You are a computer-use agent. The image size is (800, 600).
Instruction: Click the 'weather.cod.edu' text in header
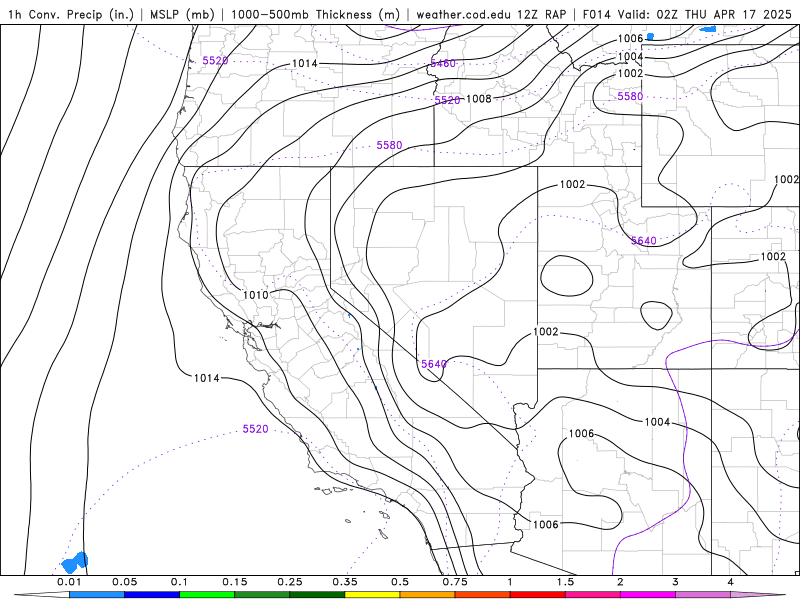pyautogui.click(x=463, y=14)
